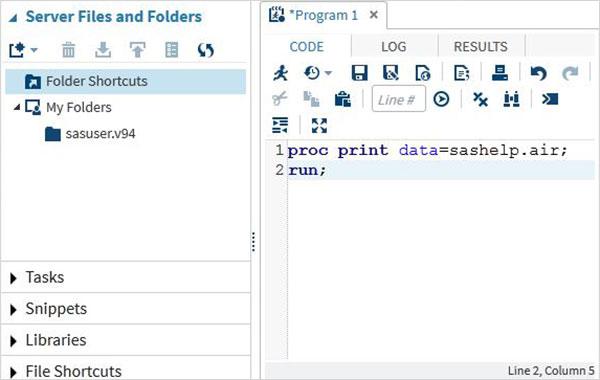This screenshot has width=600, height=380.
Task: Click the Line # input field
Action: (398, 99)
